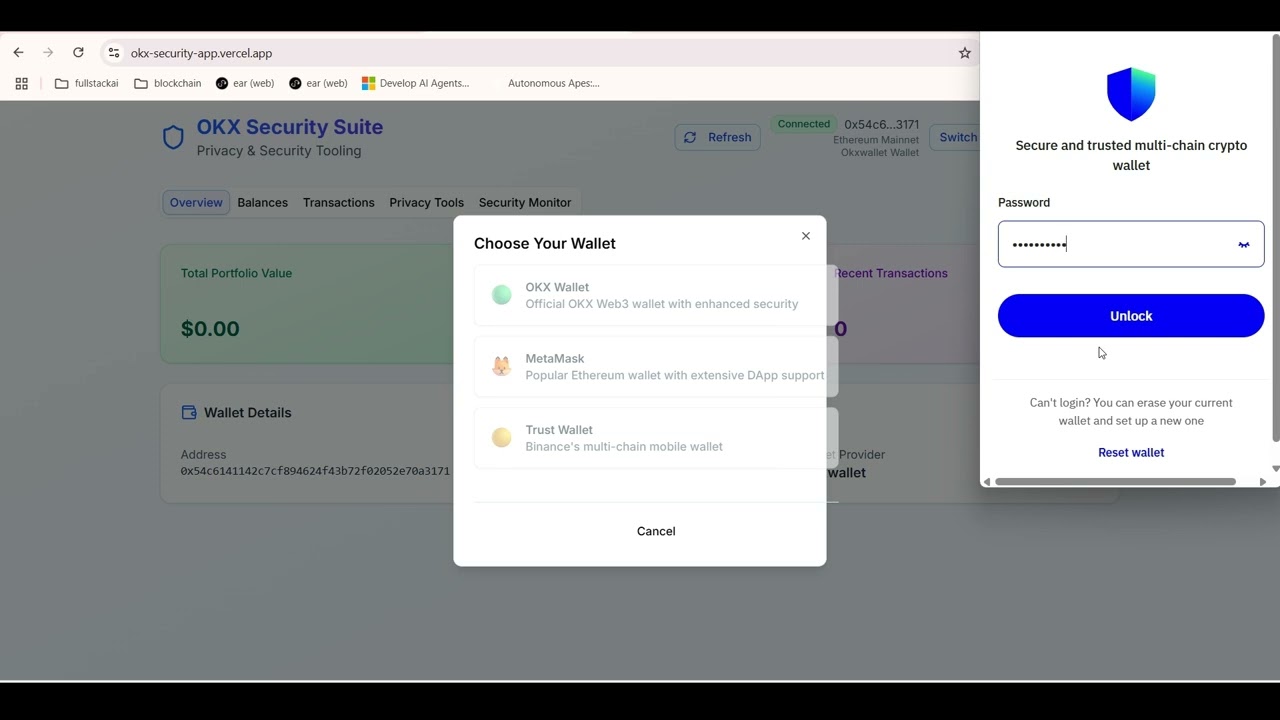
Task: Switch to the Overview tab
Action: (196, 203)
